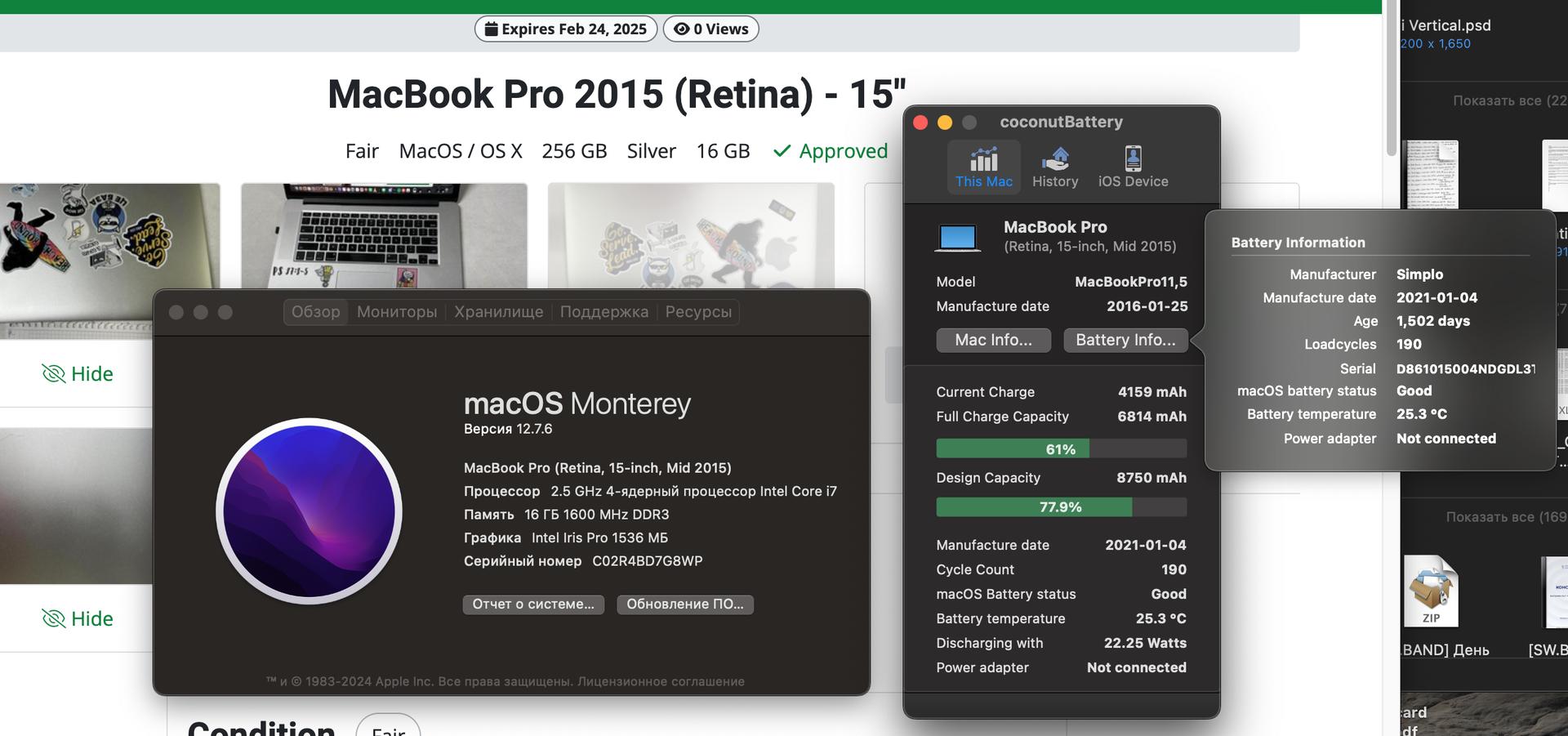Open the sticker-covered MacBook photo thumbnail

[109, 261]
